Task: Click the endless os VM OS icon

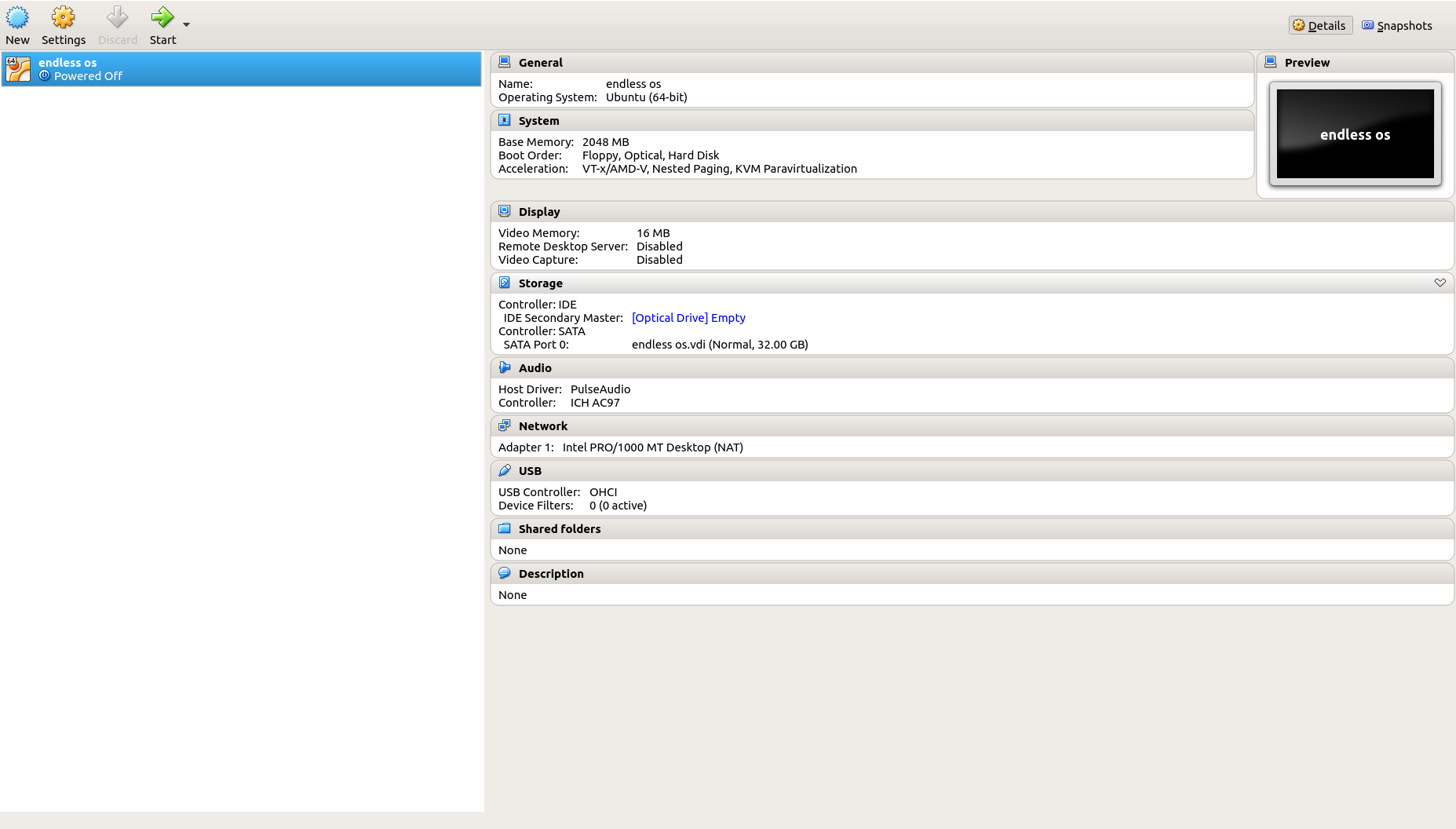Action: pos(18,69)
